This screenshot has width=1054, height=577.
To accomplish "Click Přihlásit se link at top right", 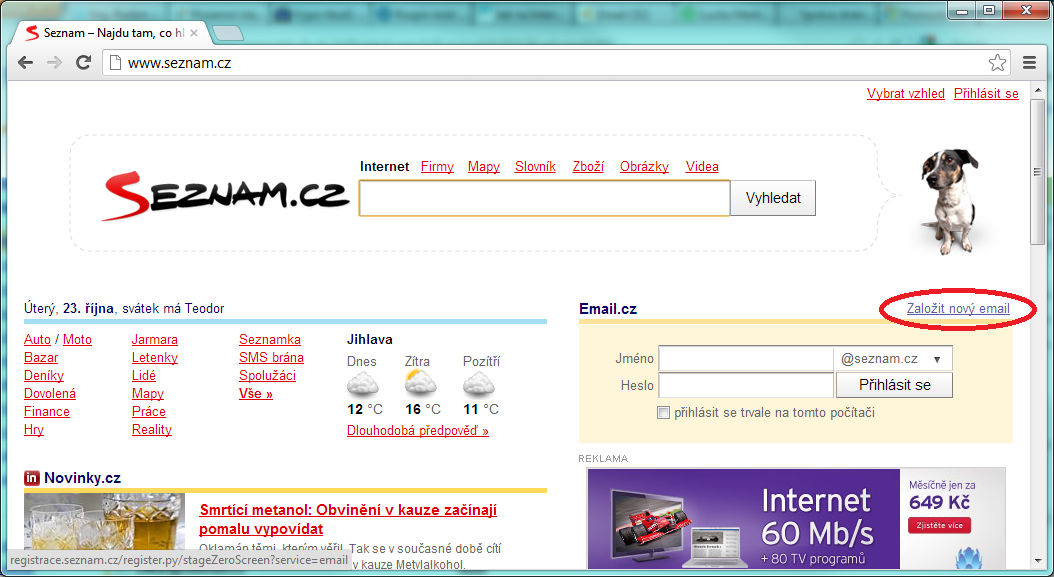I will [986, 93].
